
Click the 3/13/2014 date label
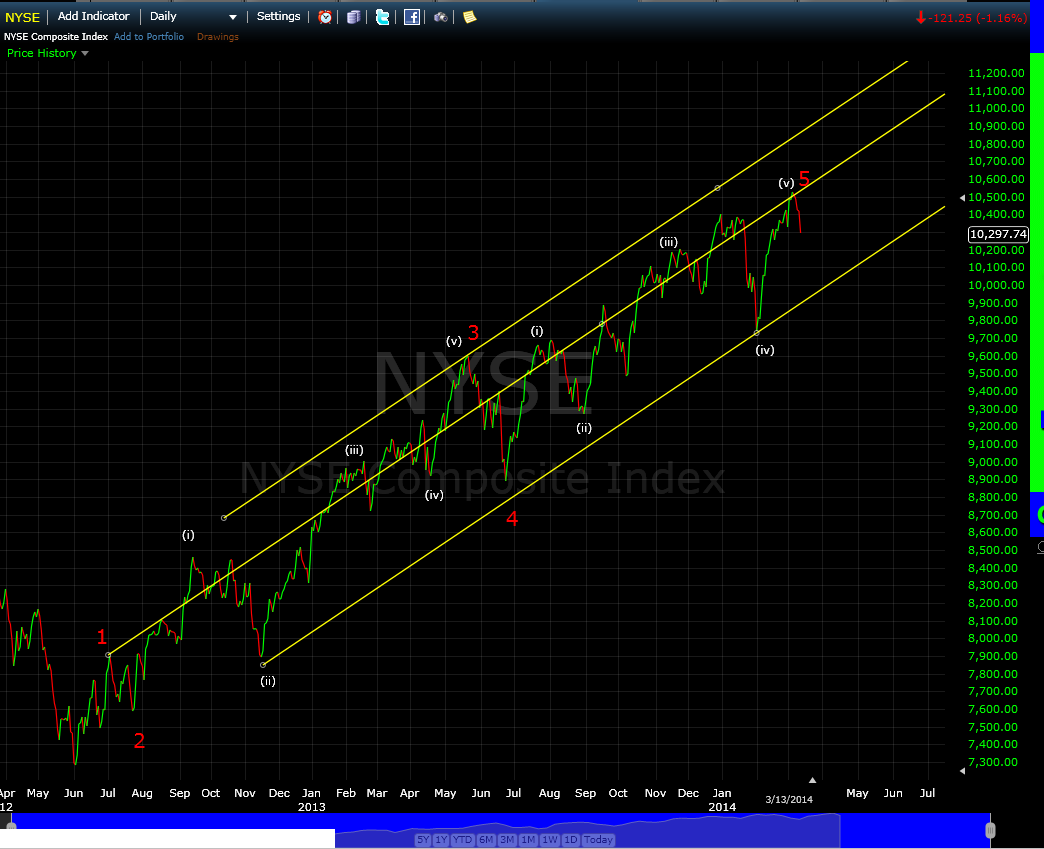point(789,800)
